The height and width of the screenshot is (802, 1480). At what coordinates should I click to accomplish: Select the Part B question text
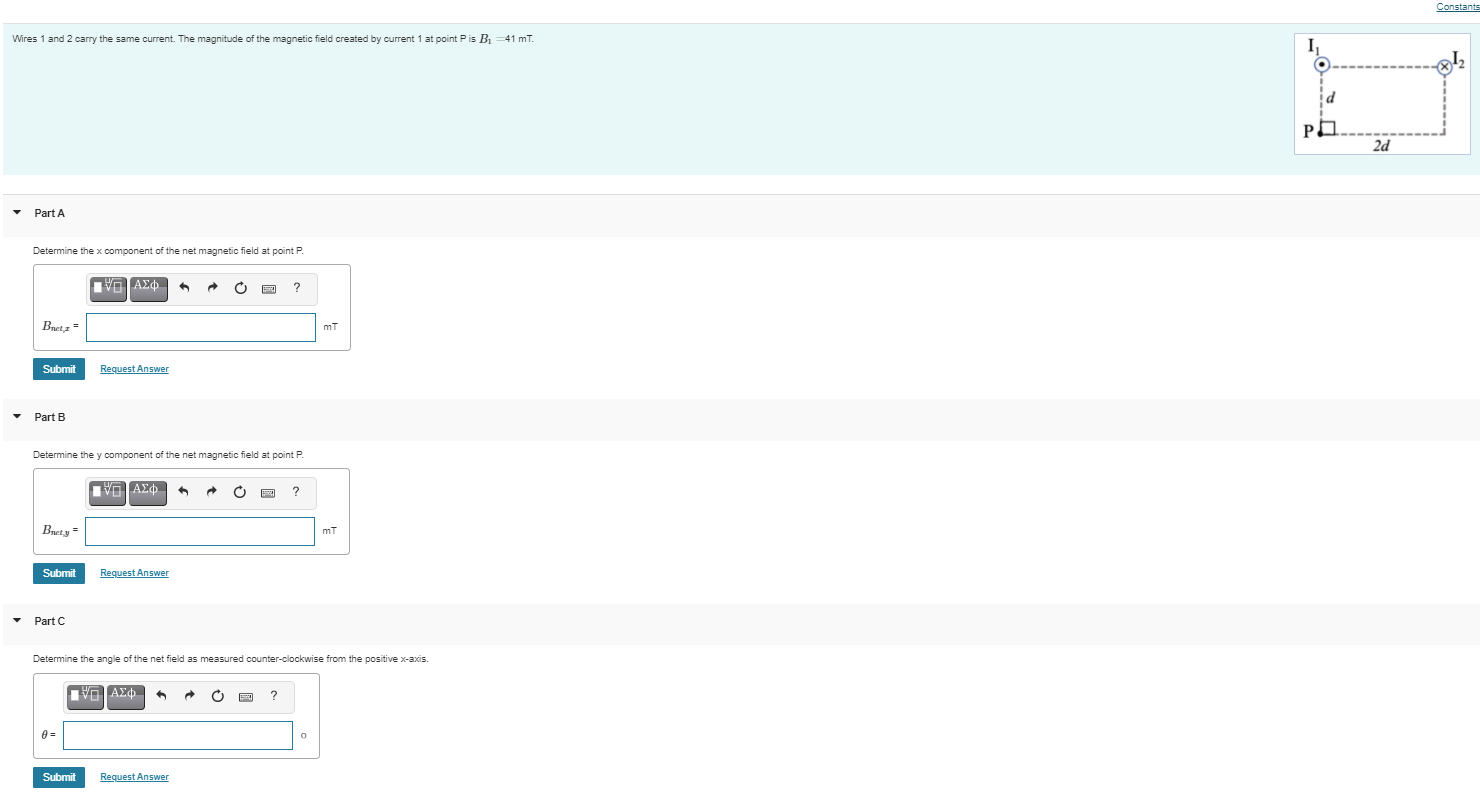[168, 454]
